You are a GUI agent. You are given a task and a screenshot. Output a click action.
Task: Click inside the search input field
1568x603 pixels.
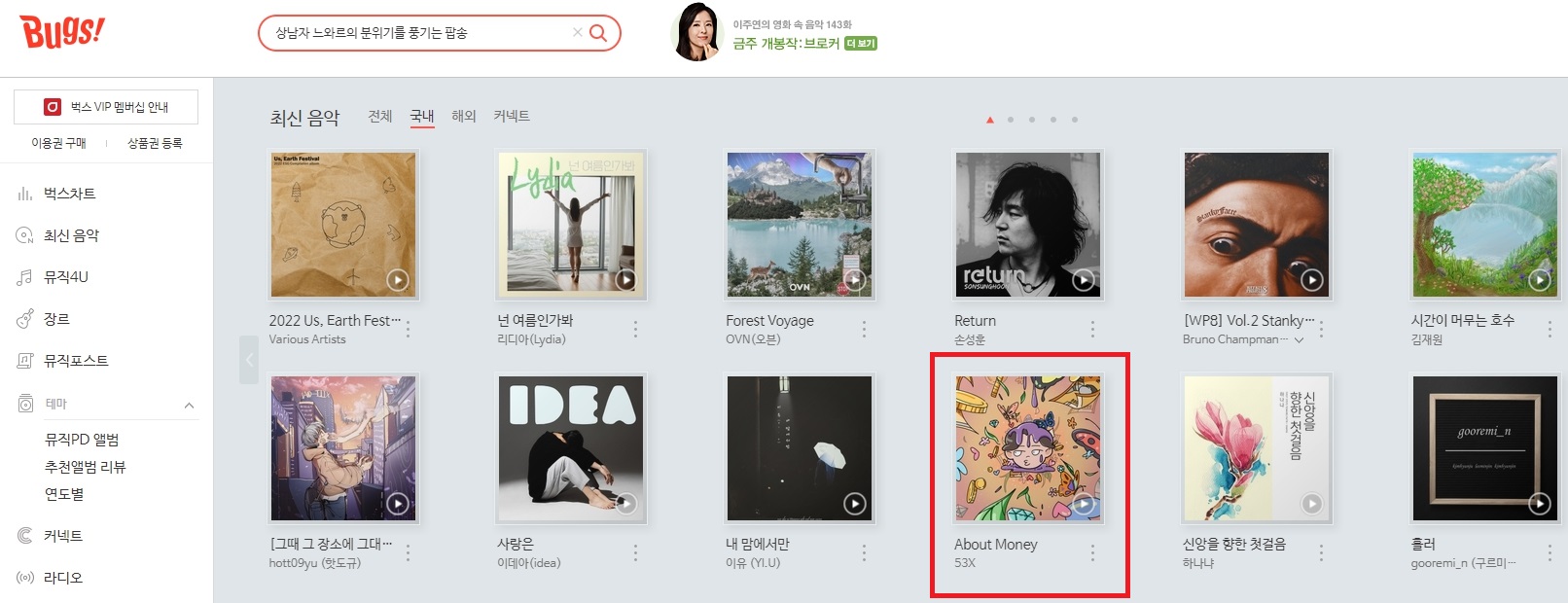418,33
